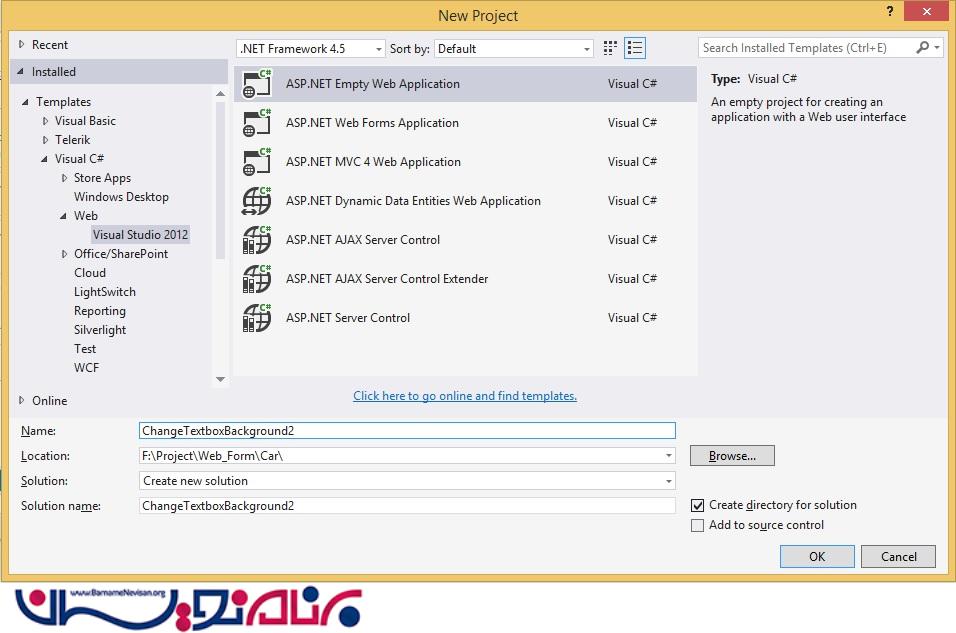This screenshot has width=956, height=633.
Task: Open the .NET Framework version dropdown
Action: point(311,49)
